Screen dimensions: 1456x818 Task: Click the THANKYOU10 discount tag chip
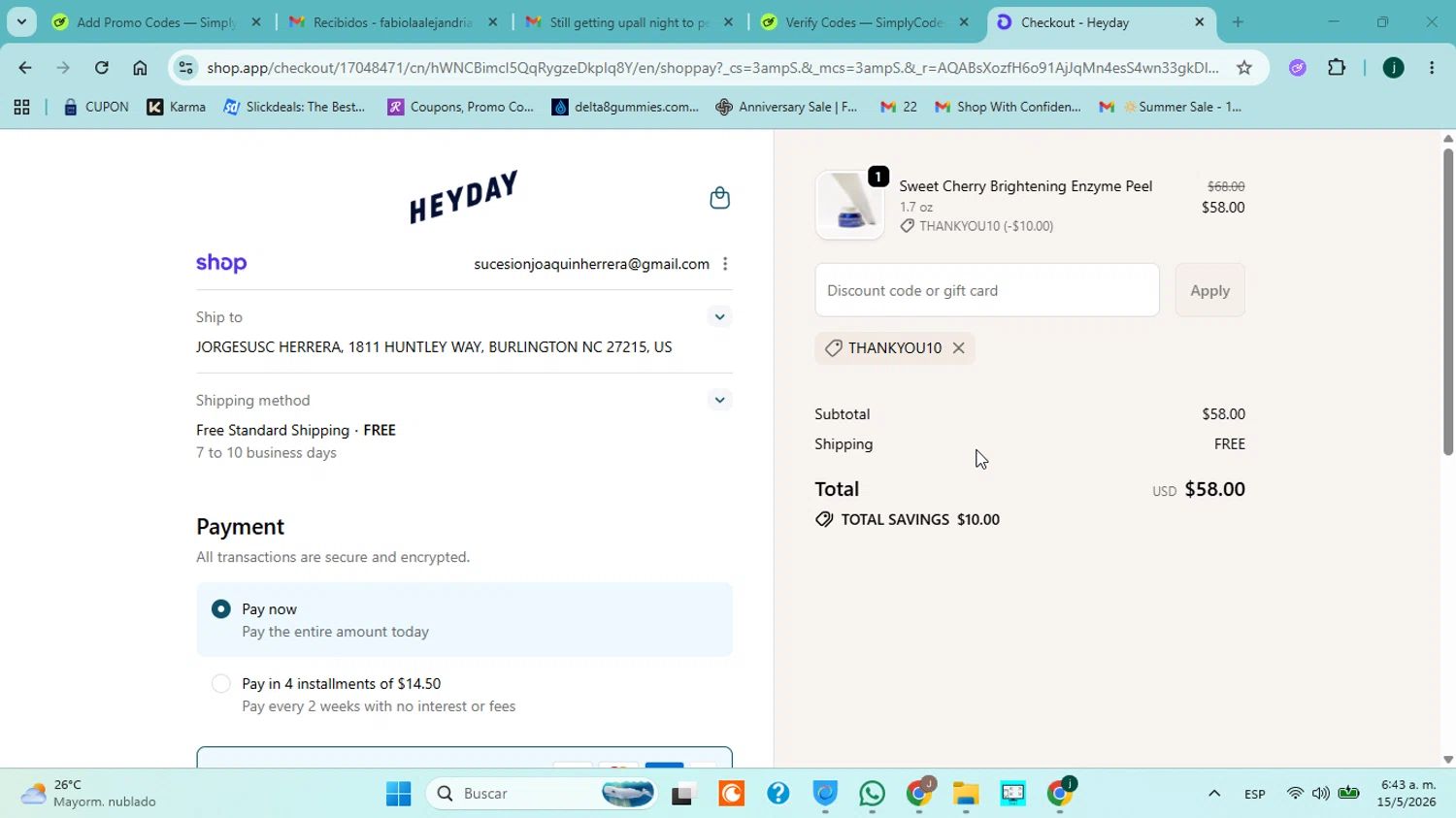(x=894, y=348)
